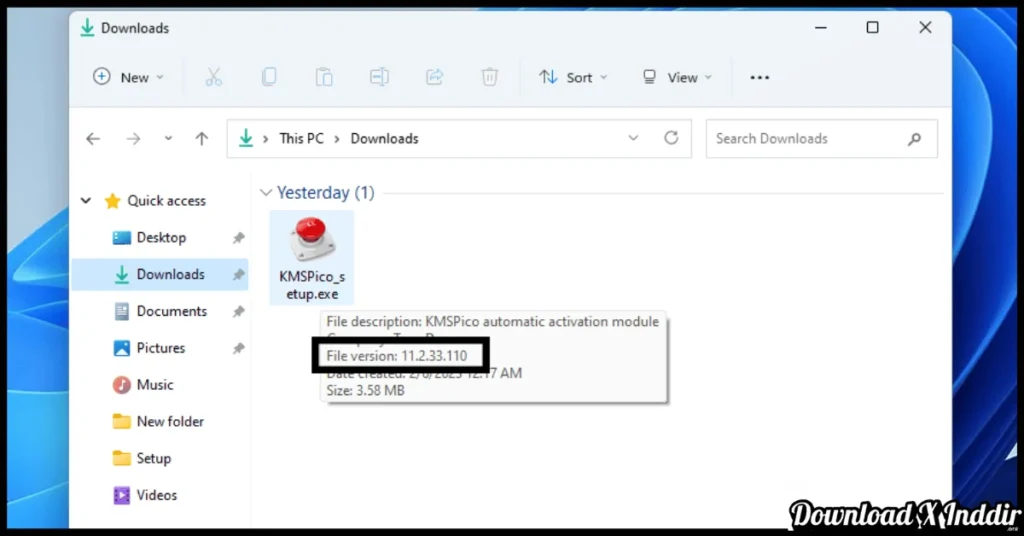Go up one folder level arrow
The width and height of the screenshot is (1024, 536).
201,139
